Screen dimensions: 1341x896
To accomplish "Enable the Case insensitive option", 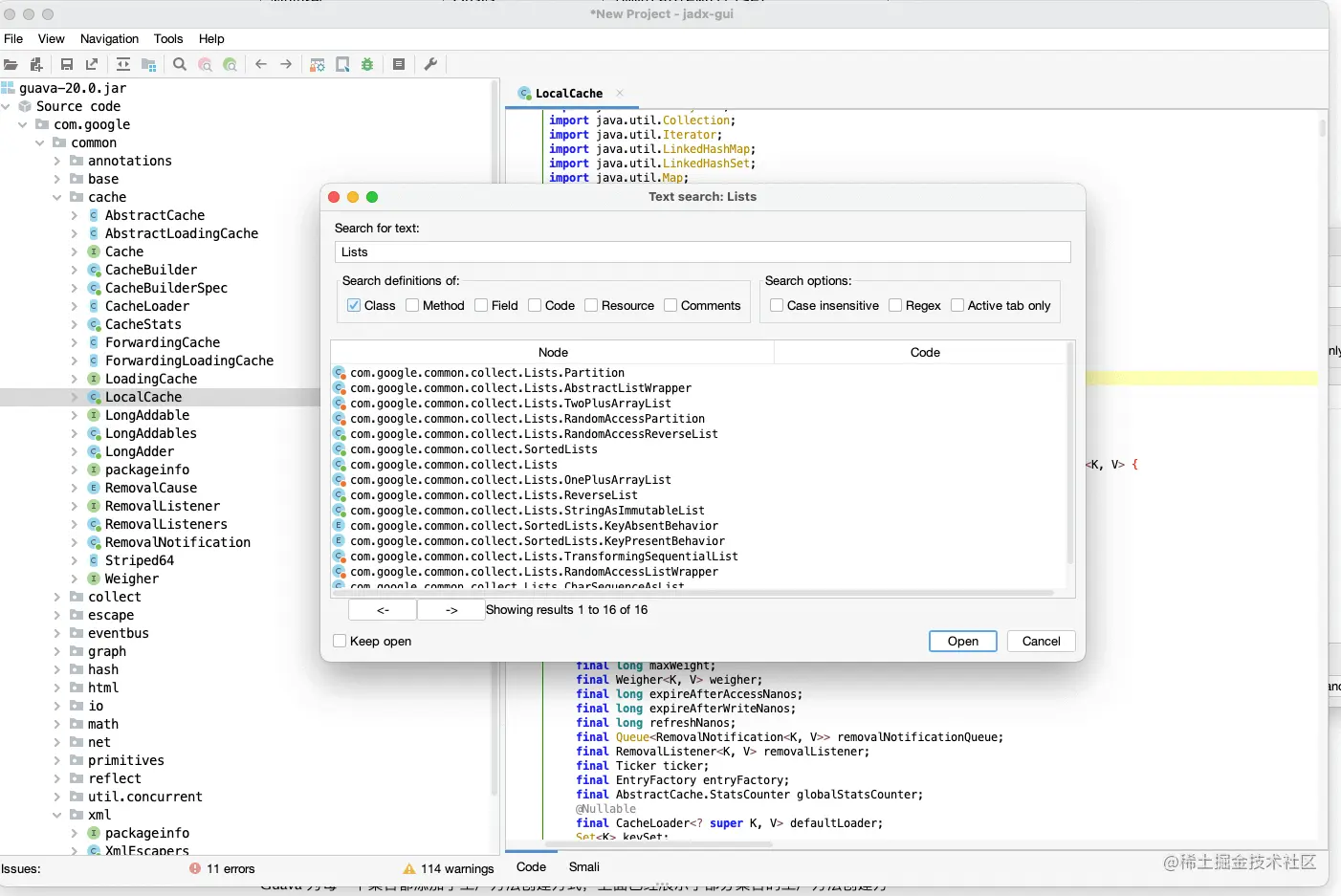I will 777,305.
